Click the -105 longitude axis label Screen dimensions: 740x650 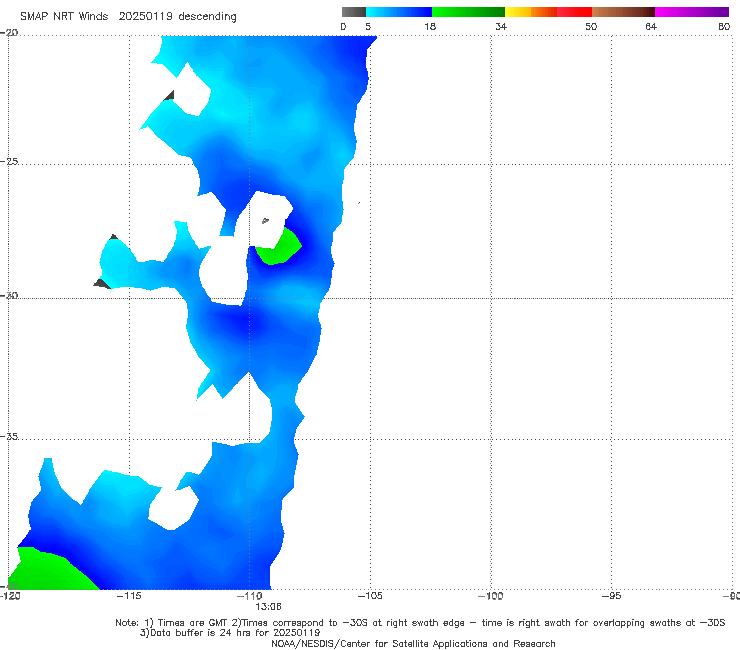coord(370,596)
